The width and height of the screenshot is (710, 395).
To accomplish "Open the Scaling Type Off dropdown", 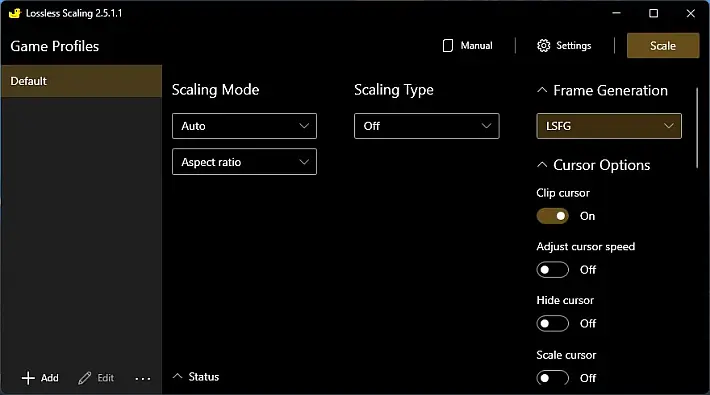I will (427, 126).
